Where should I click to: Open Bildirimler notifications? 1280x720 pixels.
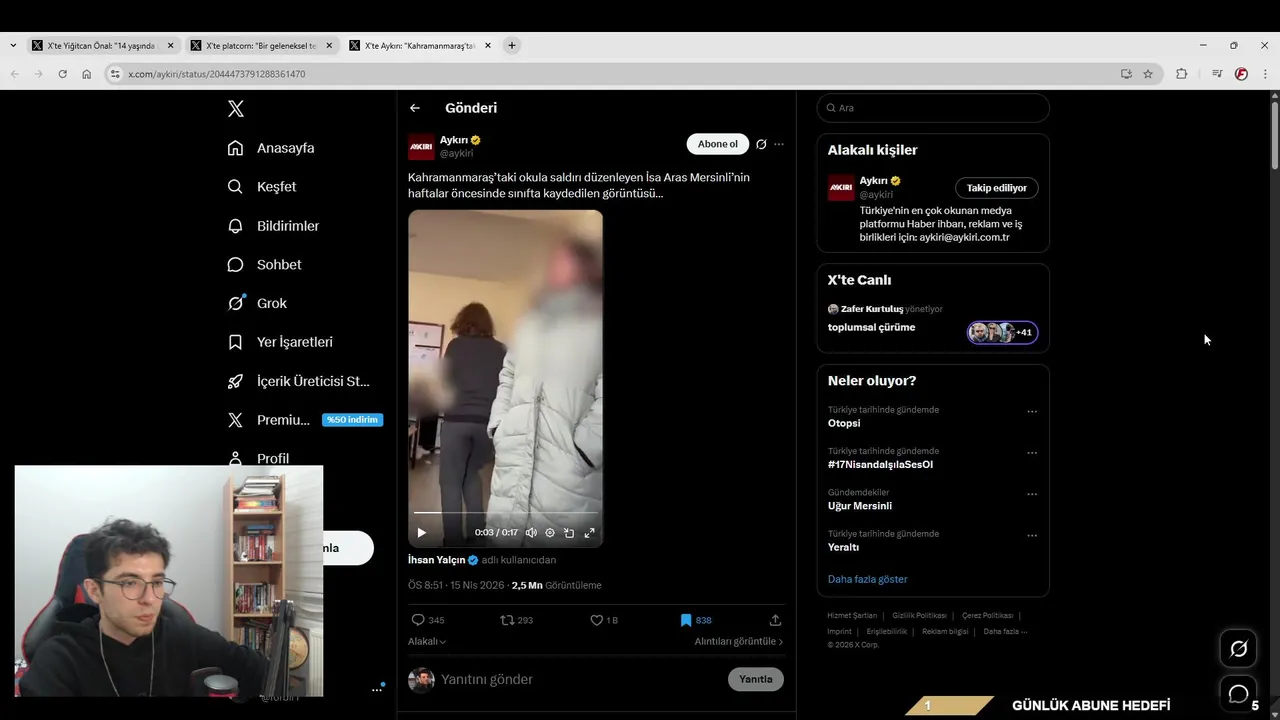pos(273,226)
